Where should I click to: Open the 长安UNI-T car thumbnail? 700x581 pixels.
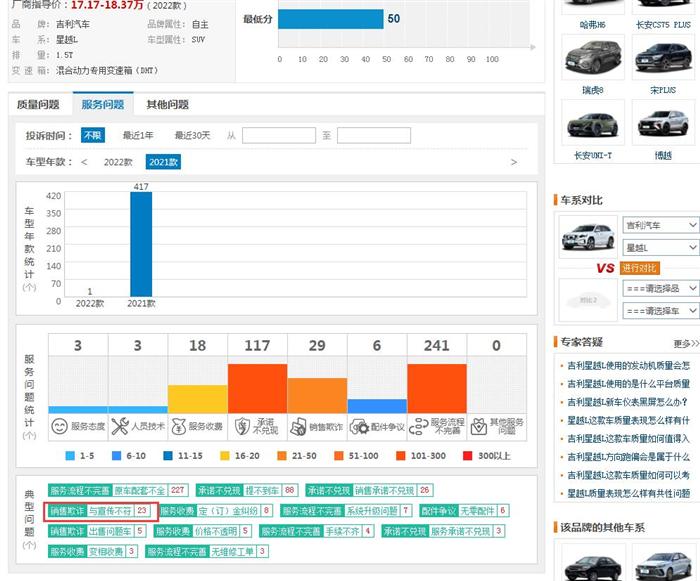593,122
